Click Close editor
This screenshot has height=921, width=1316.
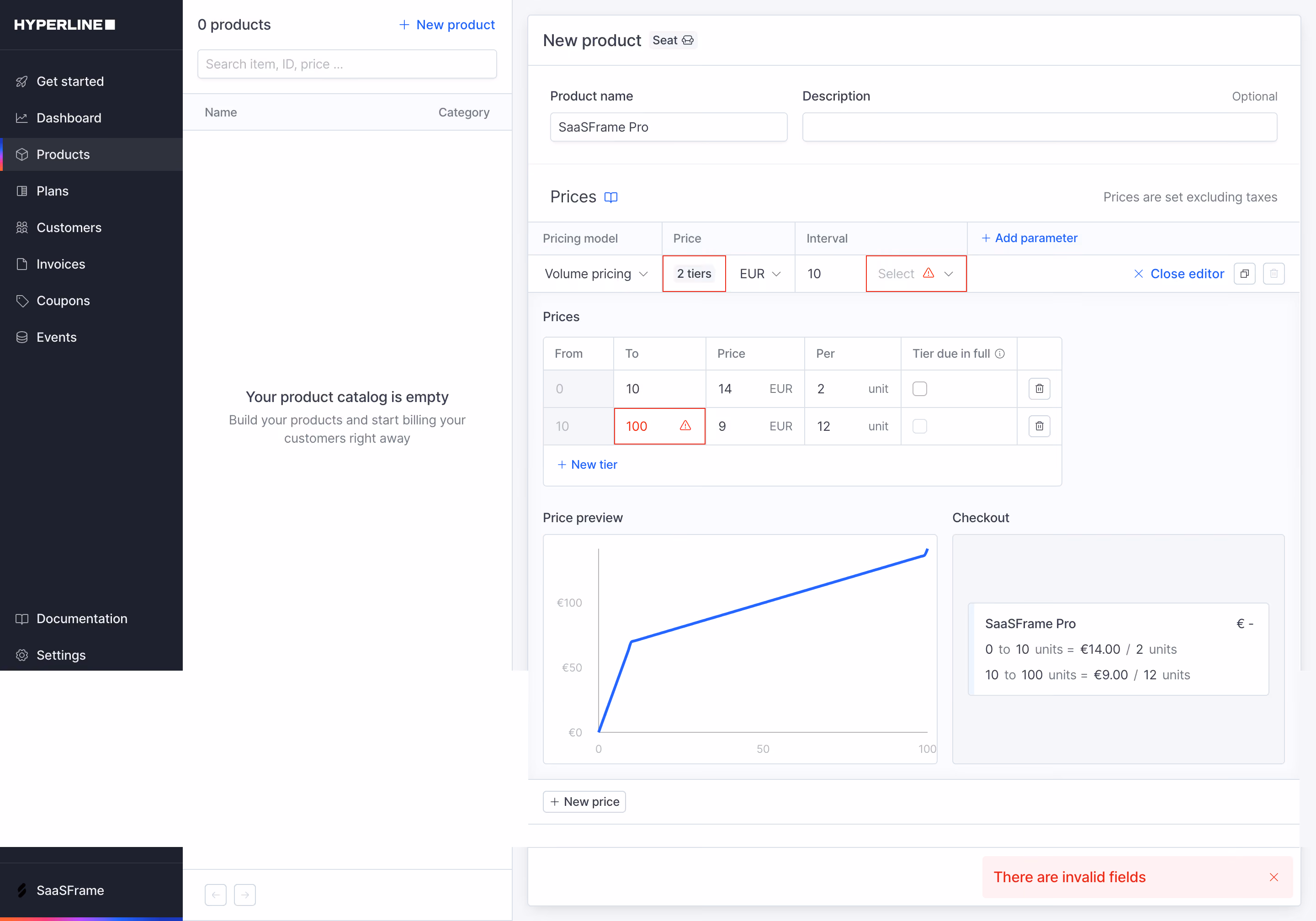click(x=1179, y=274)
